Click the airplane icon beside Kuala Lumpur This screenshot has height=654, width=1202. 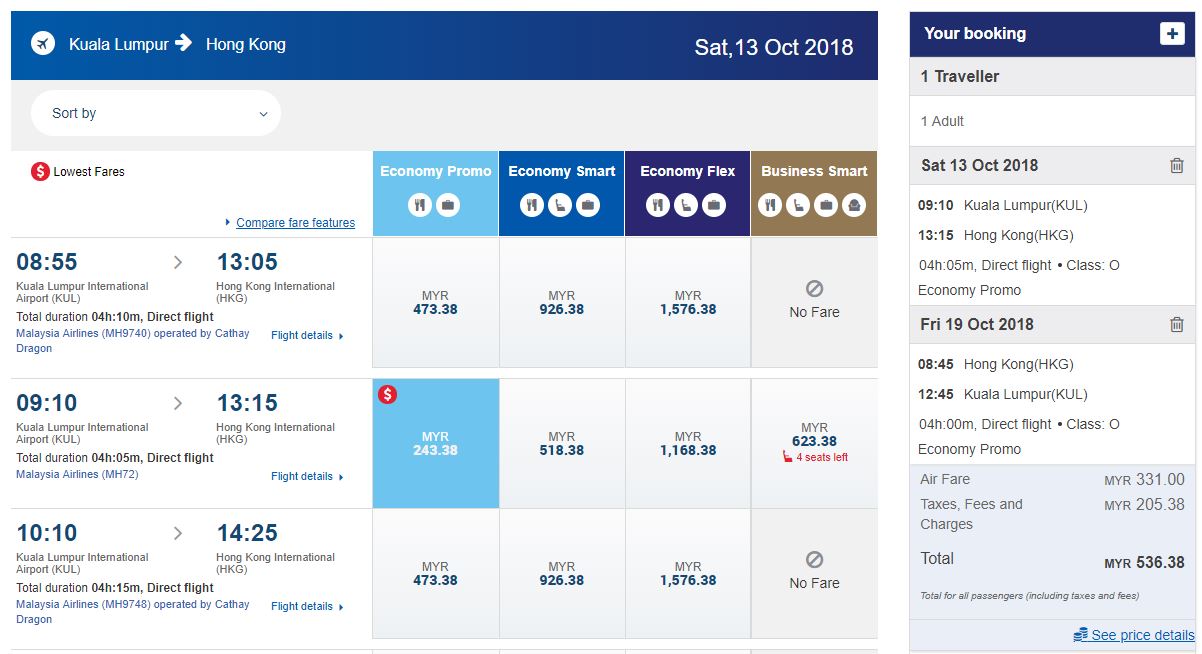43,44
